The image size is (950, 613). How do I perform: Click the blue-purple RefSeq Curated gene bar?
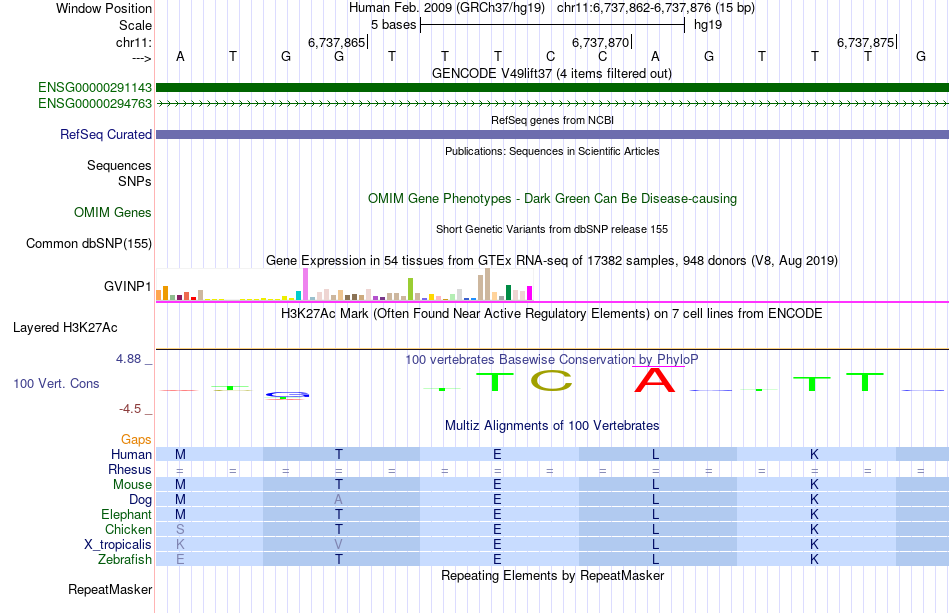point(552,134)
